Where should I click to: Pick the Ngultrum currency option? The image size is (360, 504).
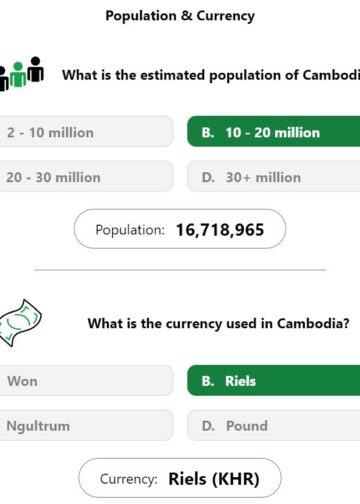coord(86,425)
